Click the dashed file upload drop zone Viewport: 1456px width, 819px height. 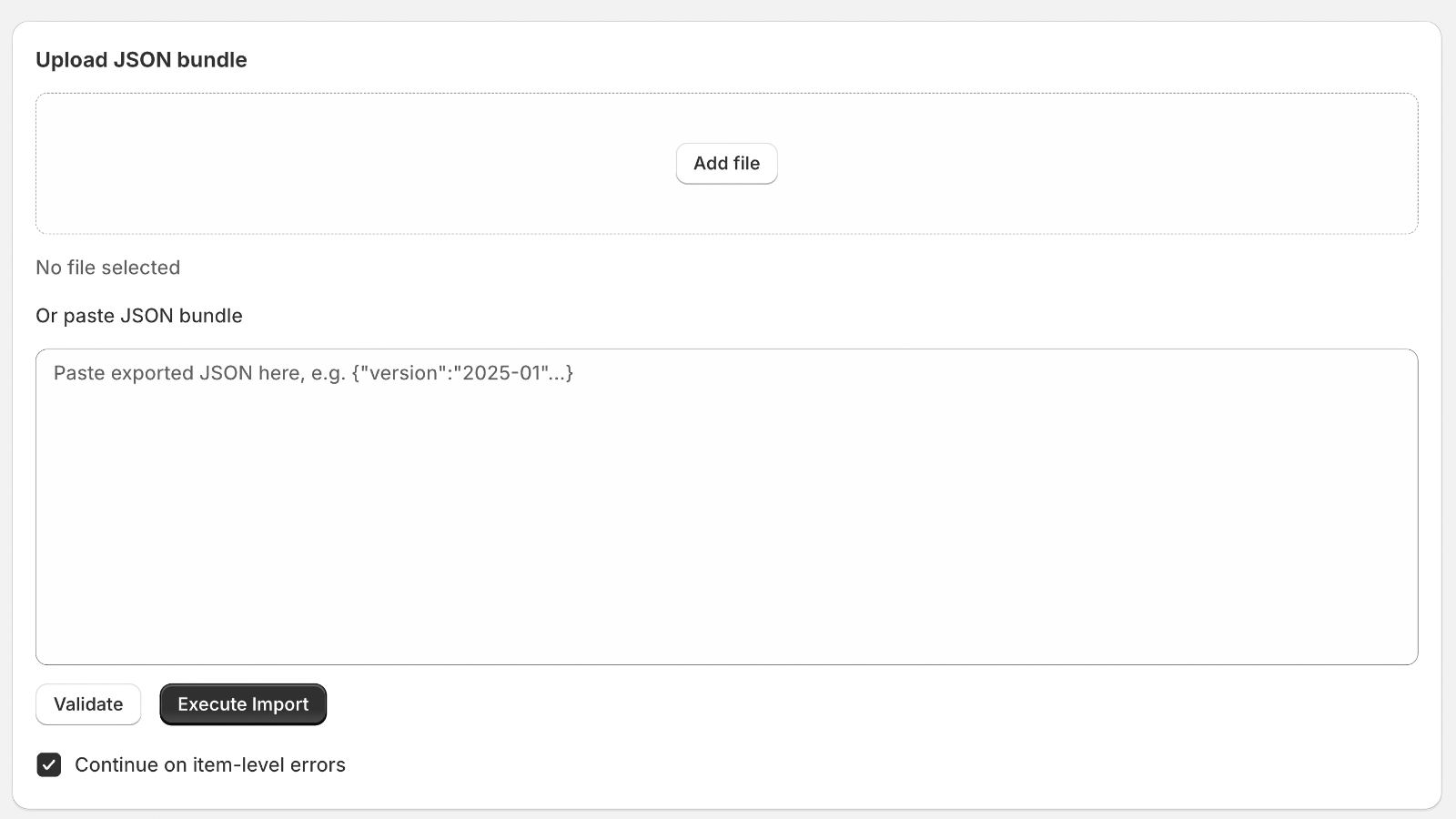[727, 164]
